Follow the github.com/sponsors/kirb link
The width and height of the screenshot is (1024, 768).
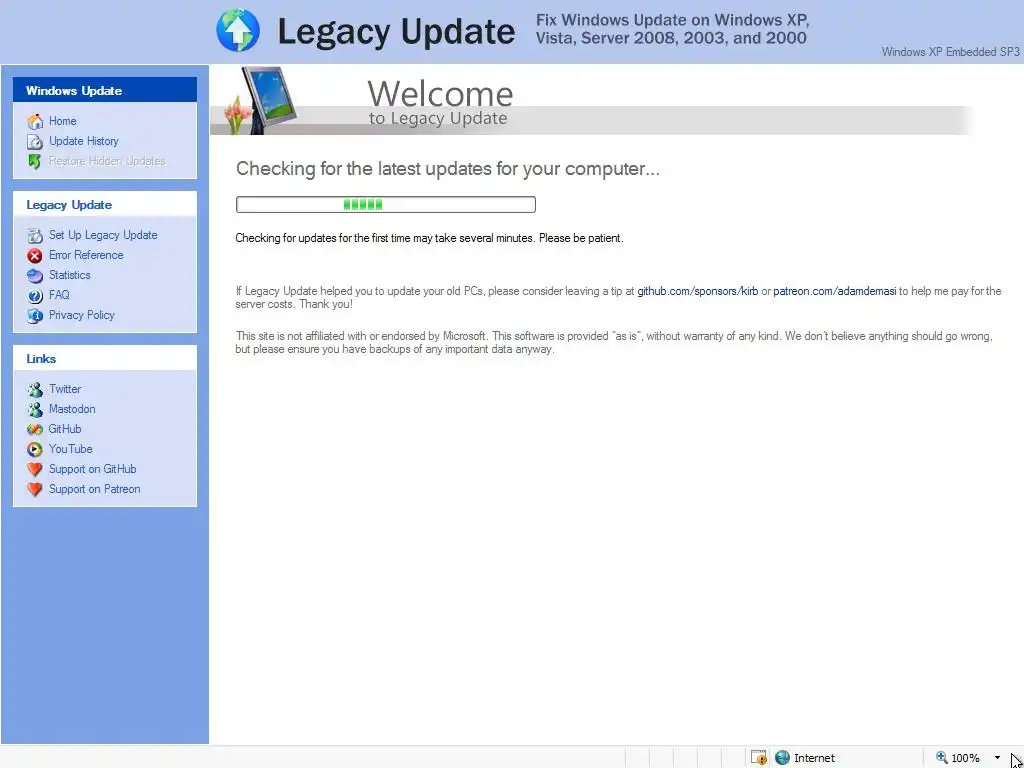697,291
